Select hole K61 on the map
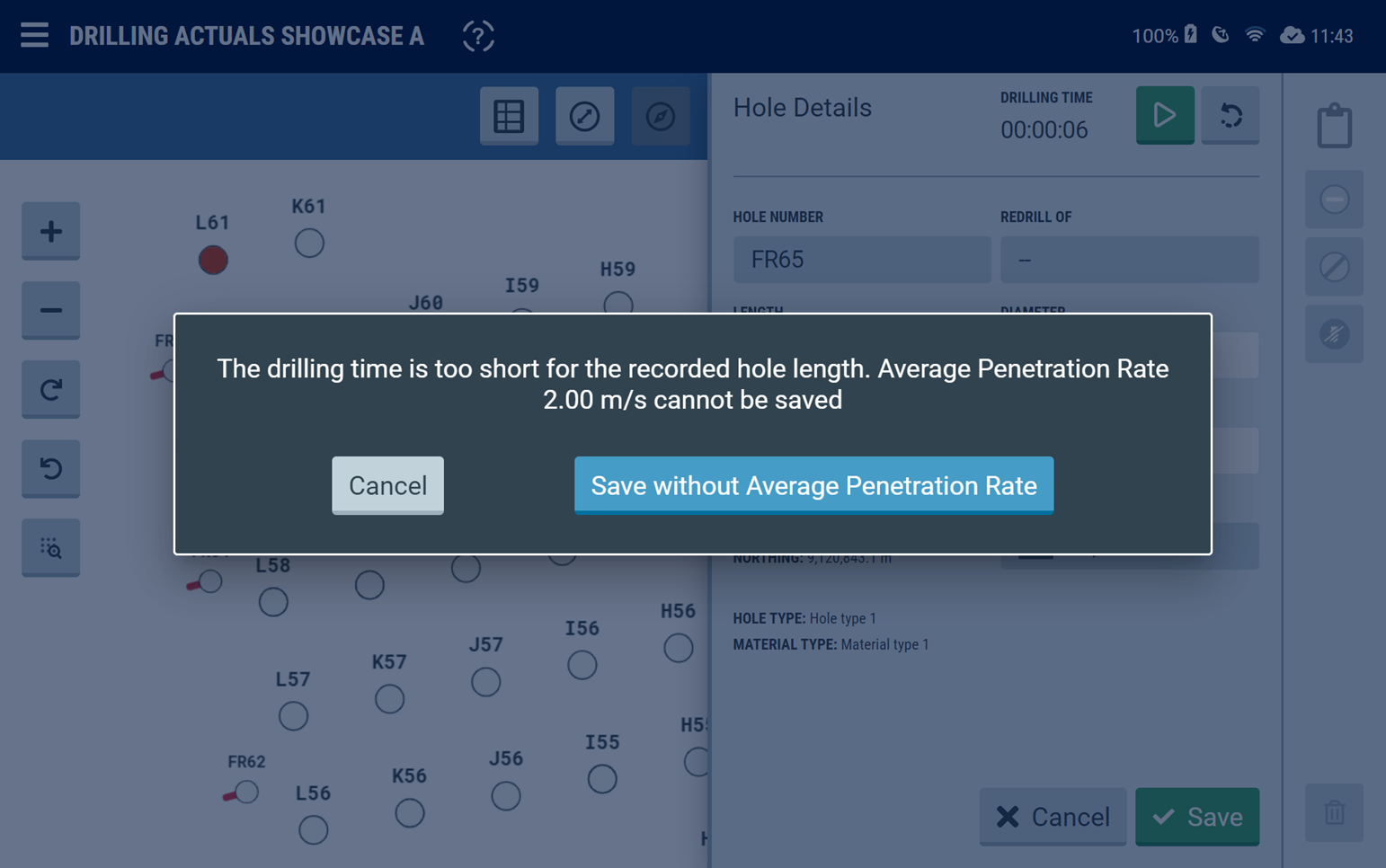 (x=309, y=243)
